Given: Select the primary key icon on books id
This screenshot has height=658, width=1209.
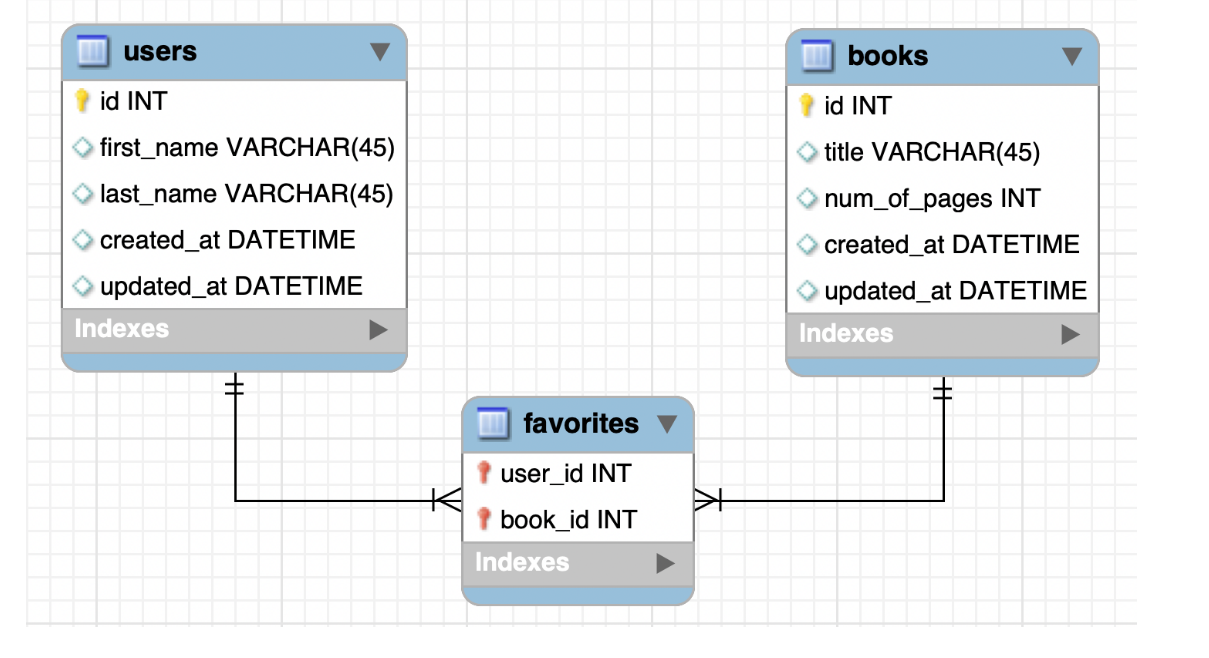Looking at the screenshot, I should tap(806, 105).
